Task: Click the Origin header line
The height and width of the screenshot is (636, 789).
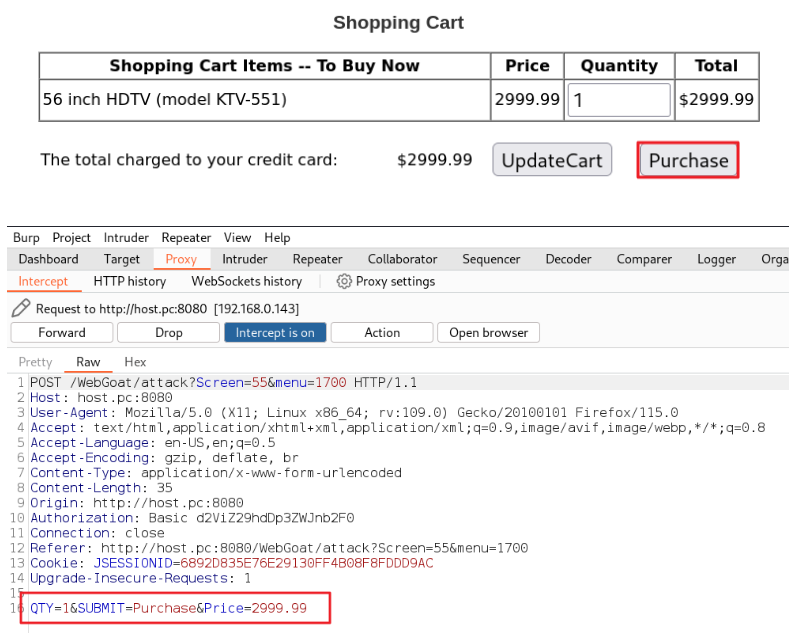Action: (137, 503)
